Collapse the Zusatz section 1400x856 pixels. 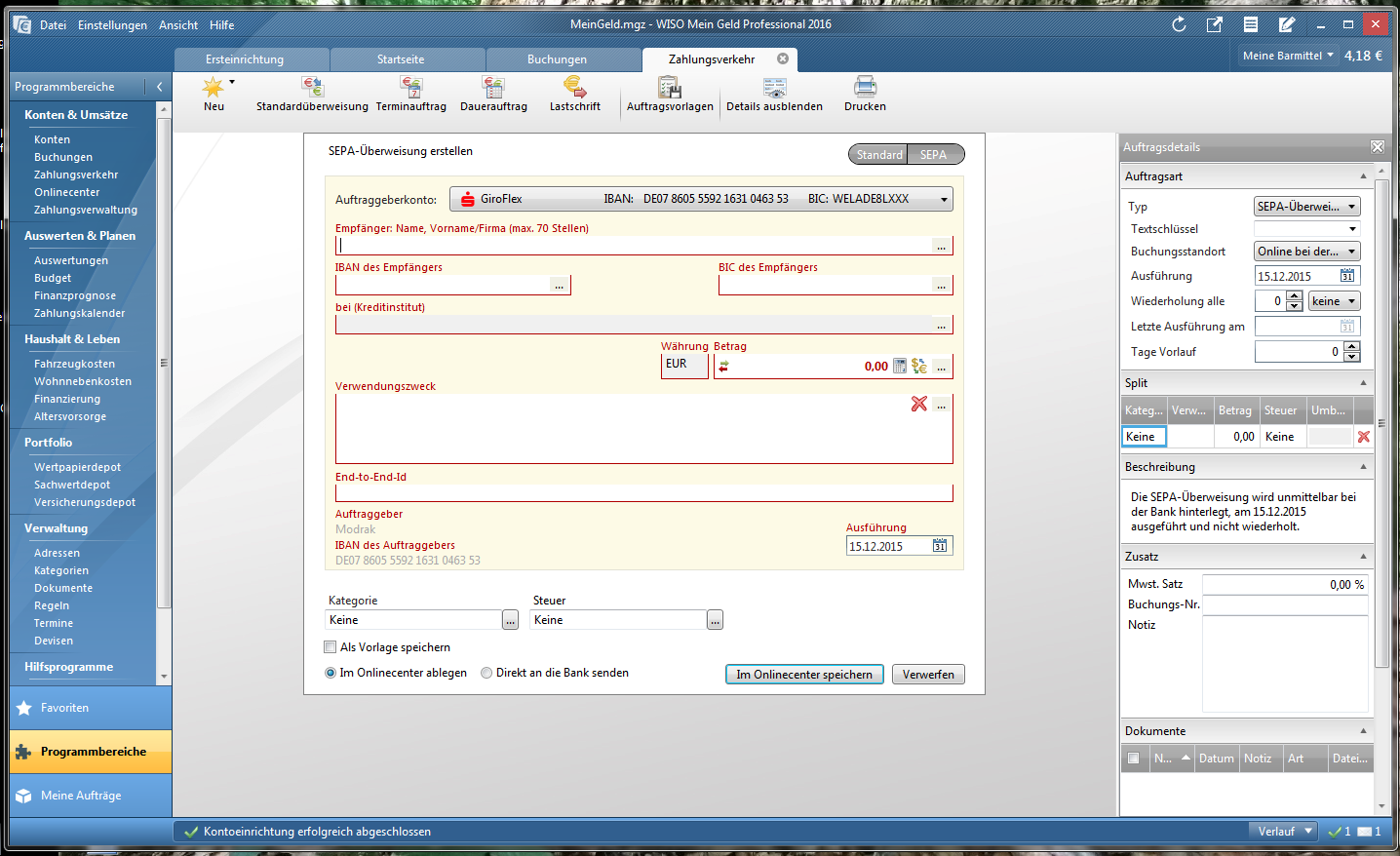click(x=1363, y=557)
